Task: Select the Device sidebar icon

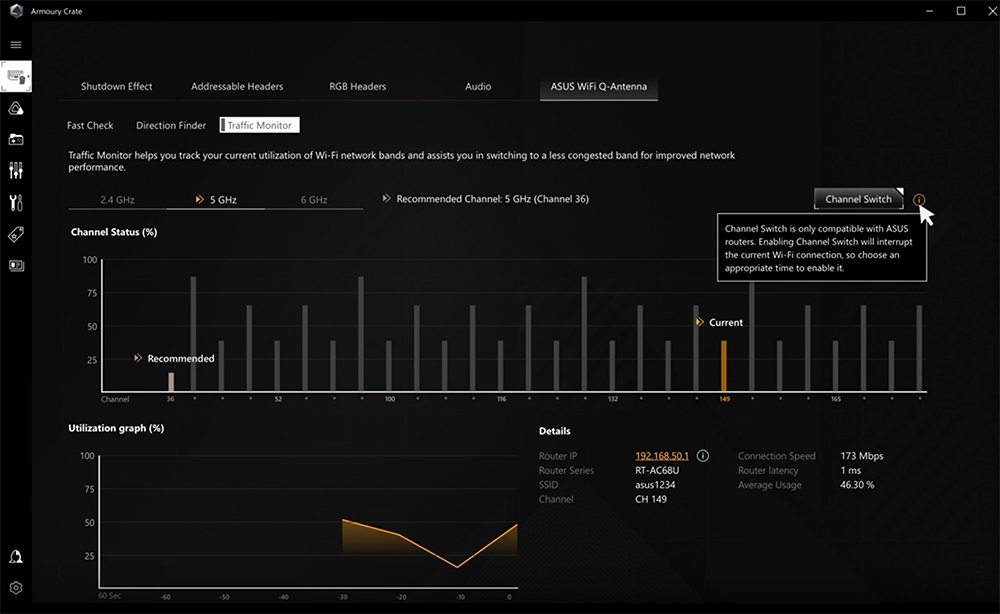Action: tap(16, 77)
